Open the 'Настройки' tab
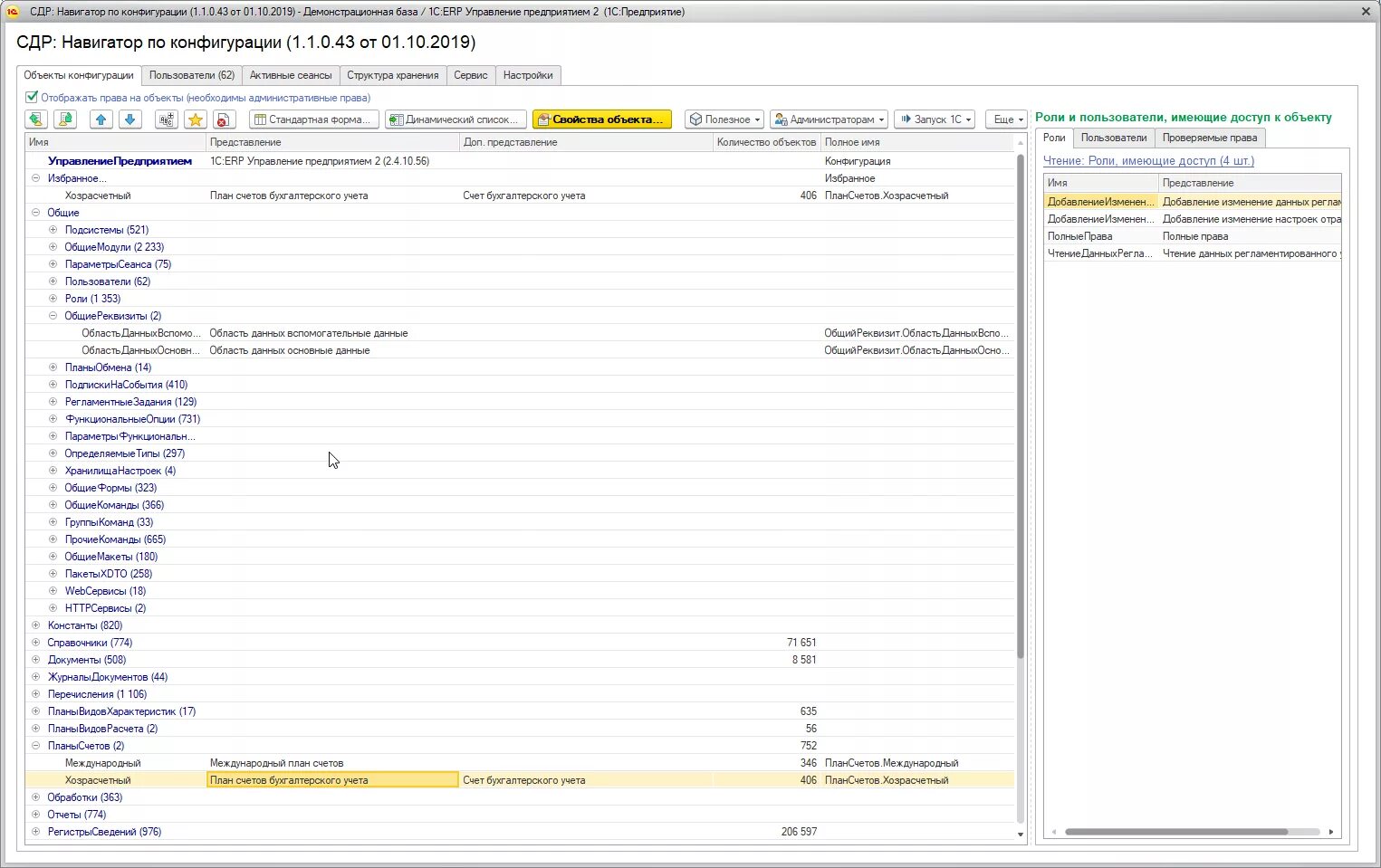This screenshot has height=868, width=1381. 528,75
